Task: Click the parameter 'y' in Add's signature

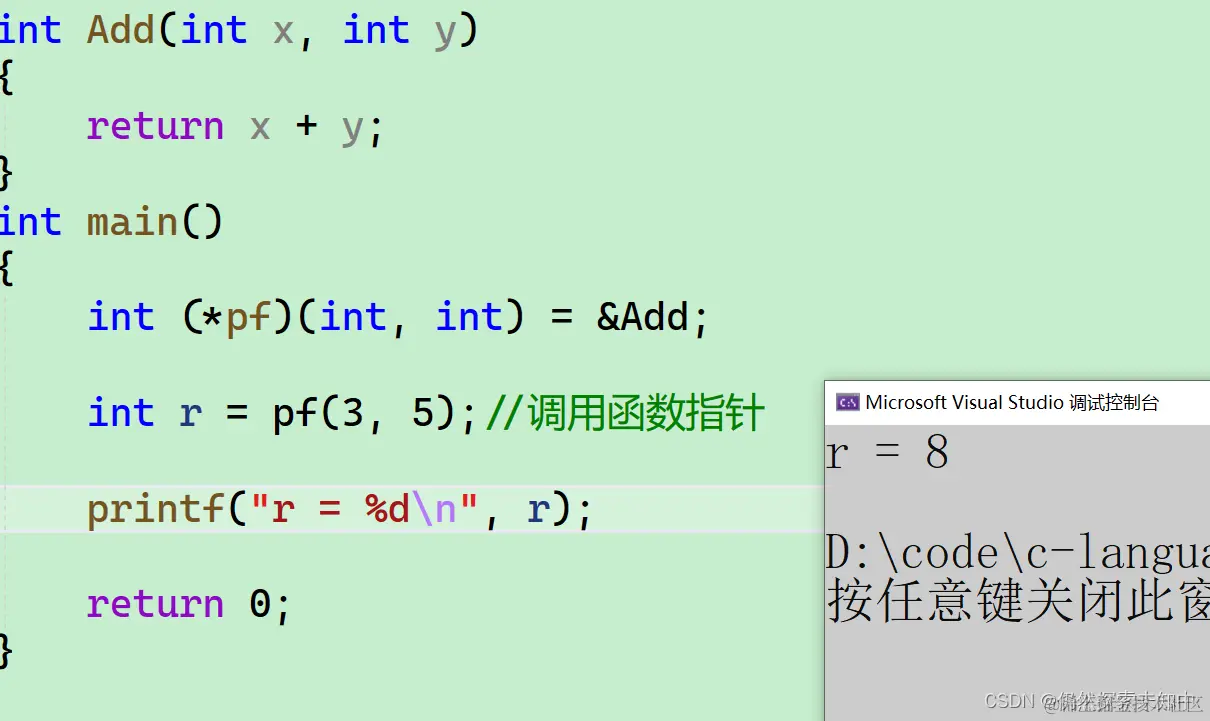Action: coord(445,34)
